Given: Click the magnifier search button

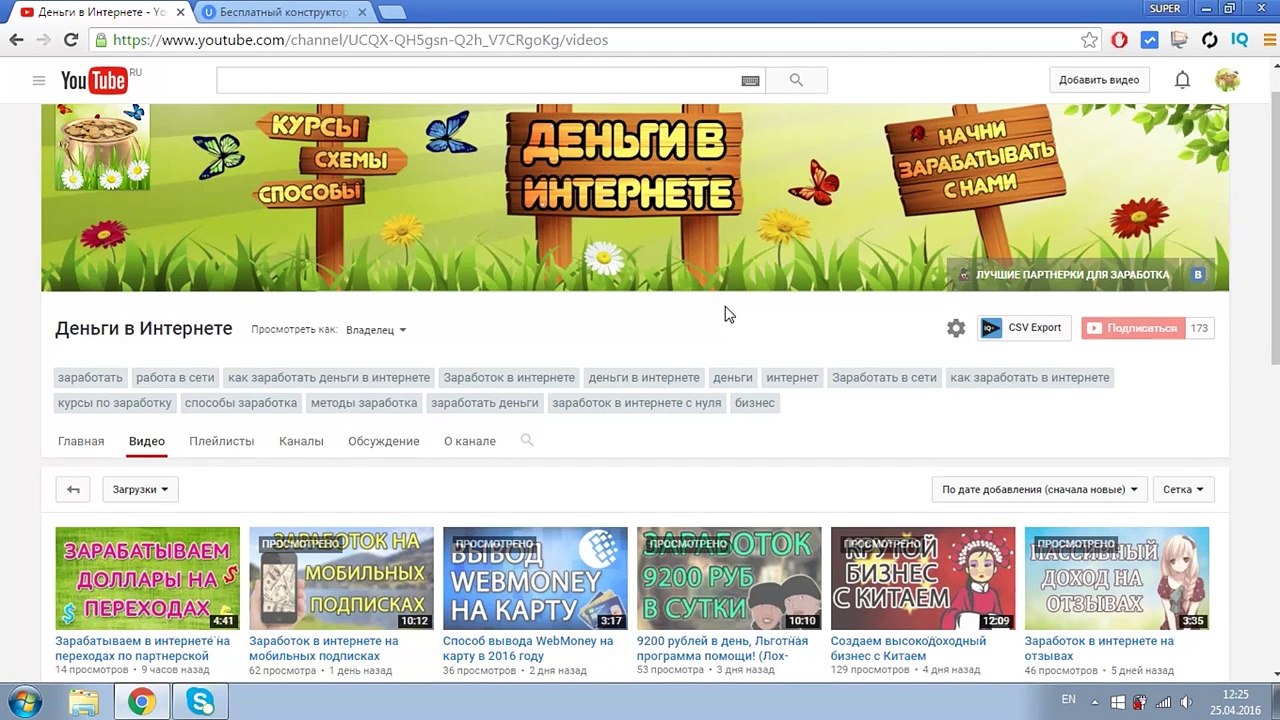Looking at the screenshot, I should coord(796,80).
